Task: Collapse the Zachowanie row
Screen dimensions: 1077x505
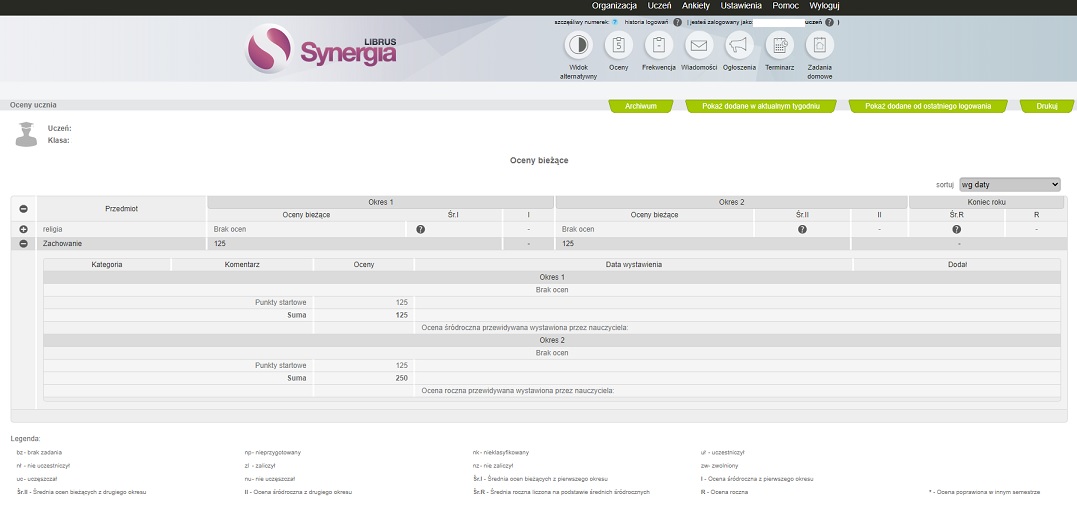Action: 23,243
